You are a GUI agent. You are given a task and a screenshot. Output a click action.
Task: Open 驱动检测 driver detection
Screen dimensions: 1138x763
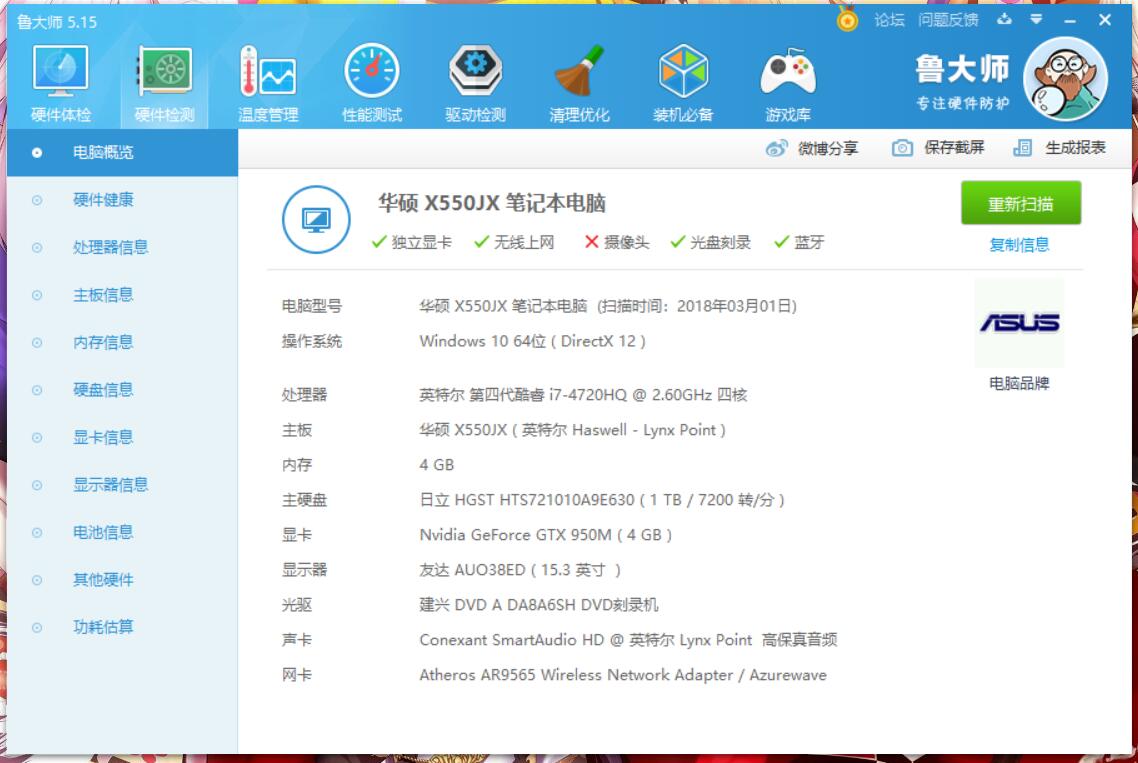click(475, 83)
